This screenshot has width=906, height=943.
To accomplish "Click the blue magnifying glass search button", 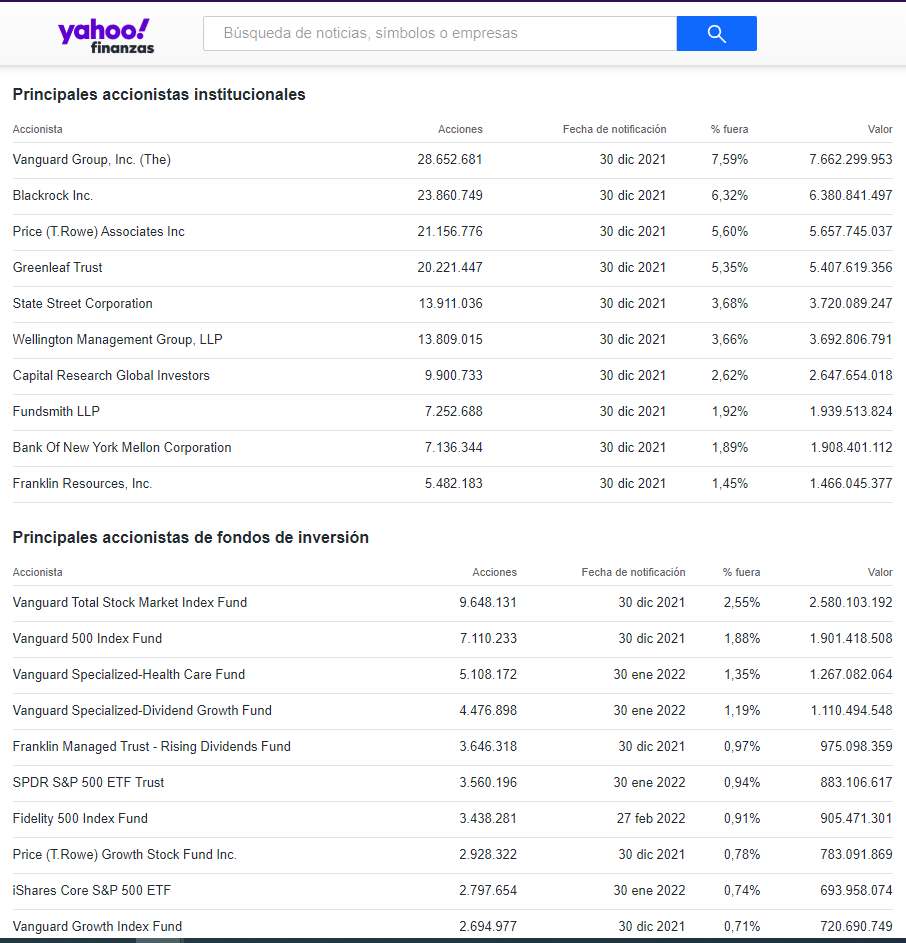I will pyautogui.click(x=716, y=33).
